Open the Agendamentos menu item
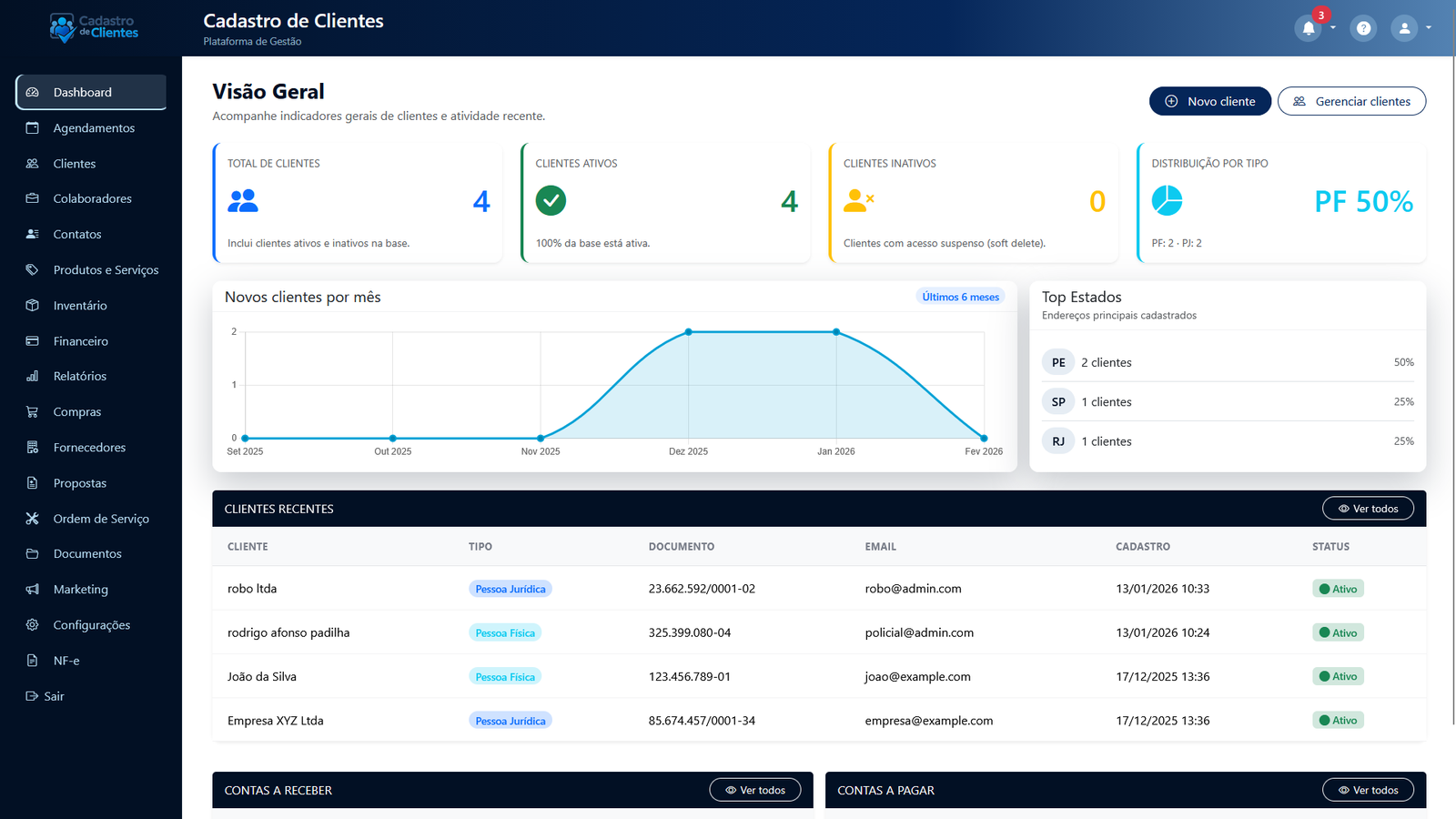Image resolution: width=1456 pixels, height=819 pixels. tap(93, 128)
